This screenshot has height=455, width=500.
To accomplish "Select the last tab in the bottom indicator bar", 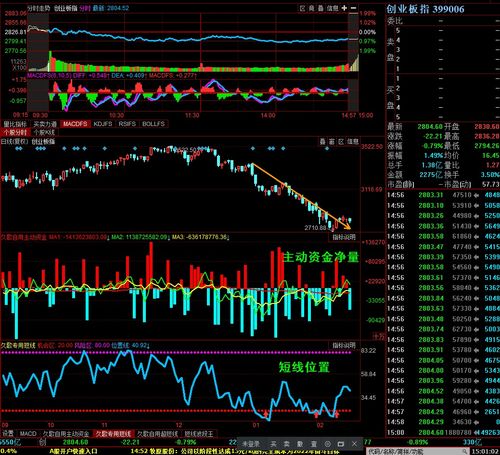I will pyautogui.click(x=199, y=434).
